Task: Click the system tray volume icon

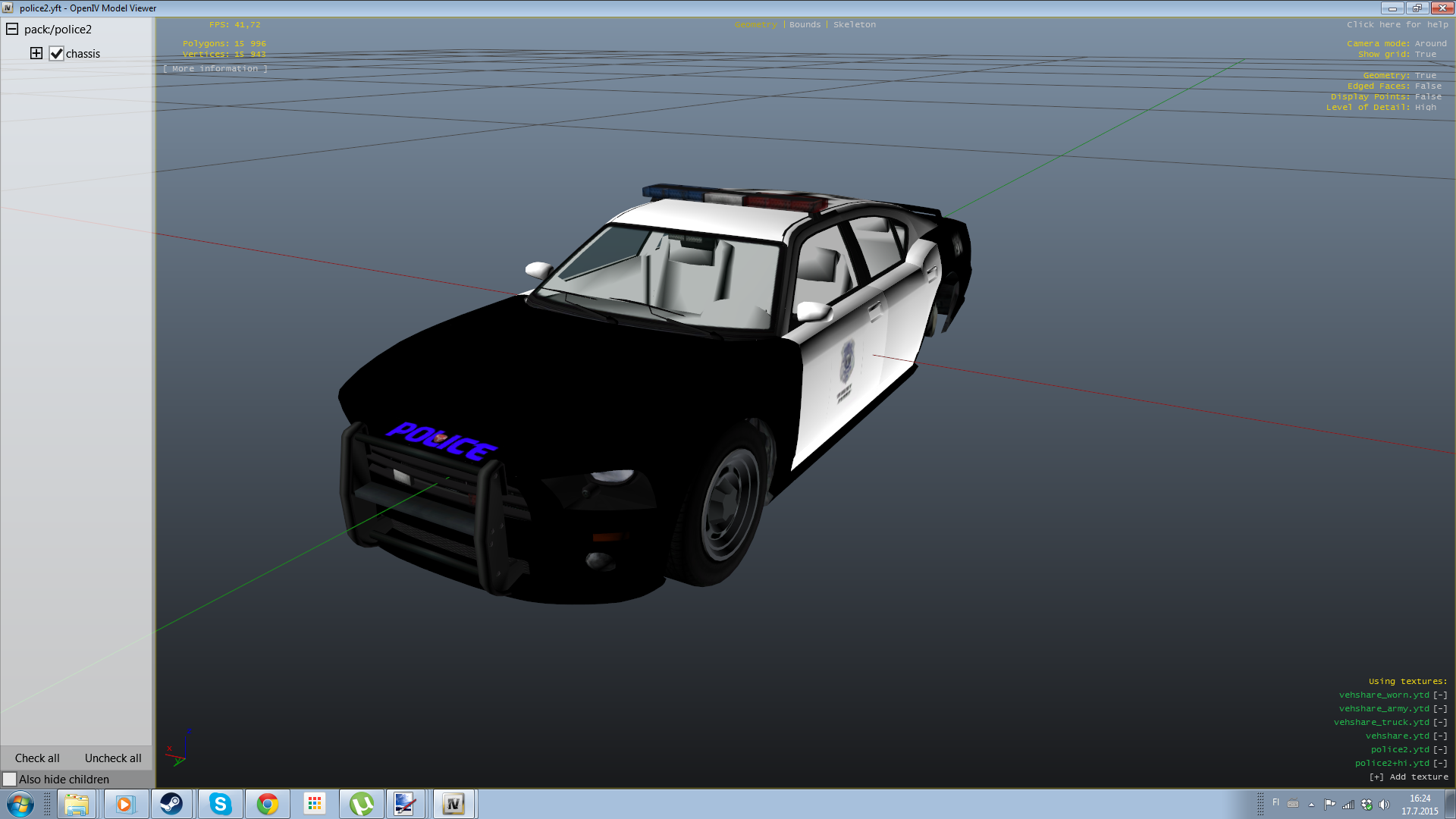Action: (1384, 805)
